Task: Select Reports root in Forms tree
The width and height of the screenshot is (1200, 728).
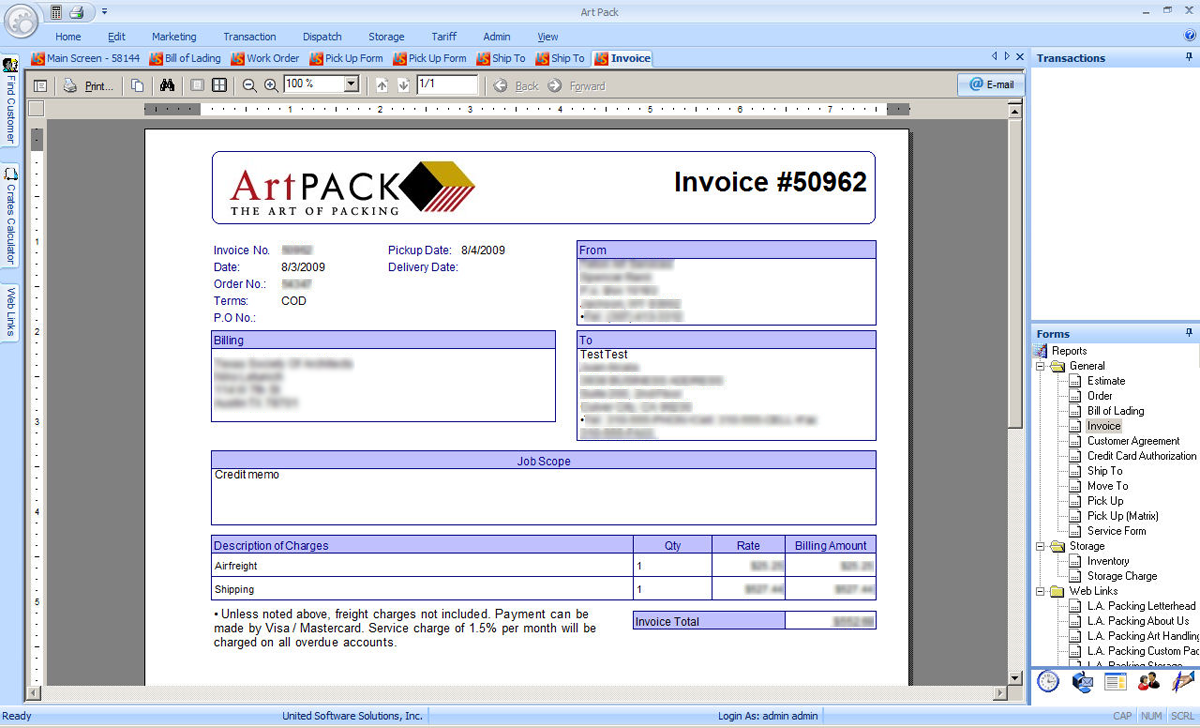Action: pos(1069,351)
